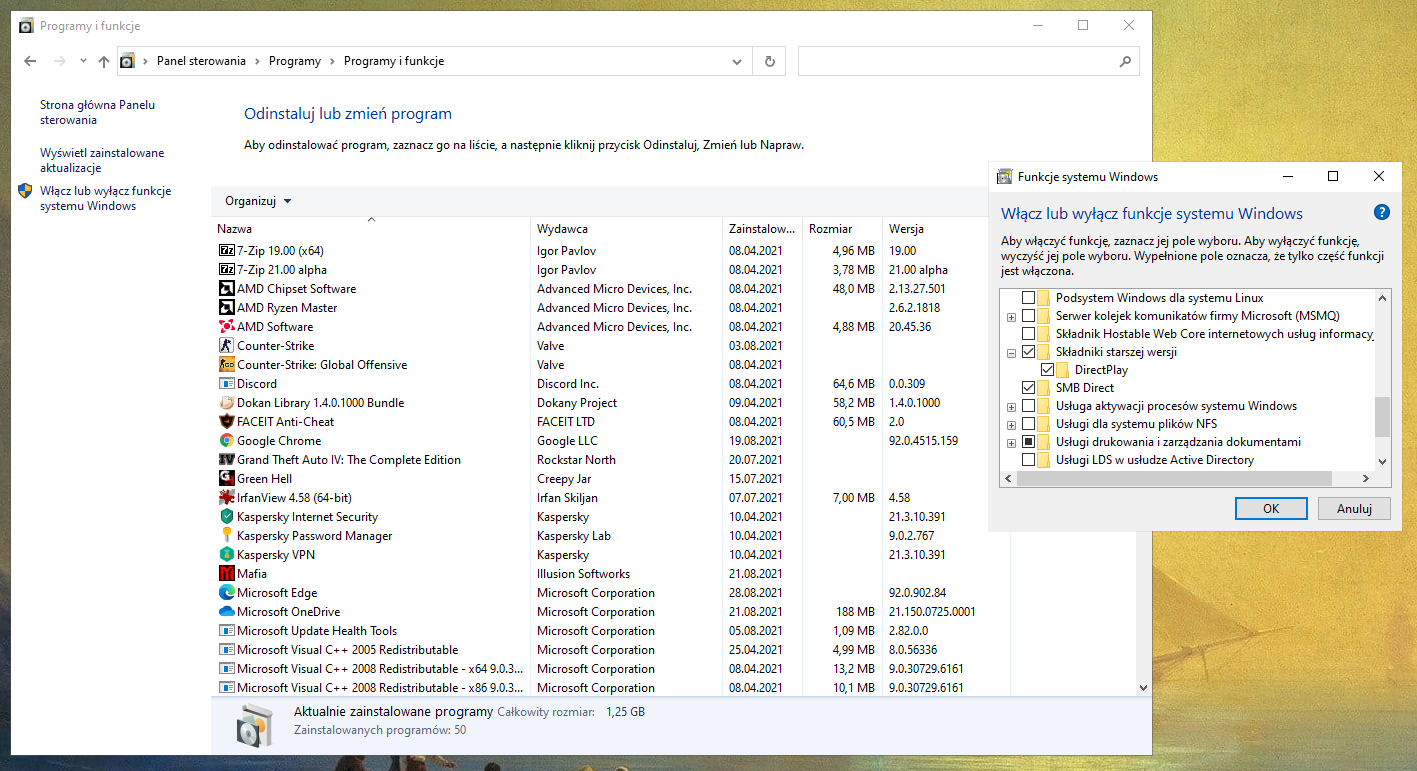1417x771 pixels.
Task: Open Wyświetl zainstalowane aktualizacje link
Action: point(102,161)
